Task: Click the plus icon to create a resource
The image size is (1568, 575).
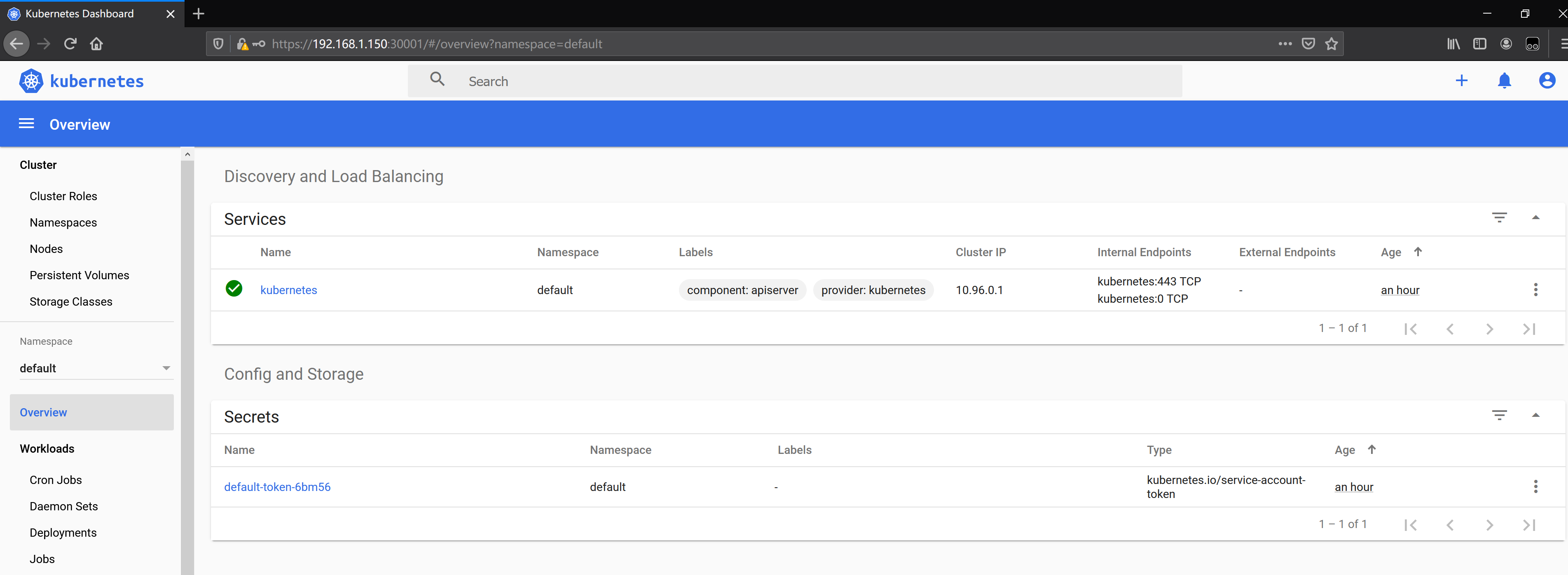Action: (x=1461, y=81)
